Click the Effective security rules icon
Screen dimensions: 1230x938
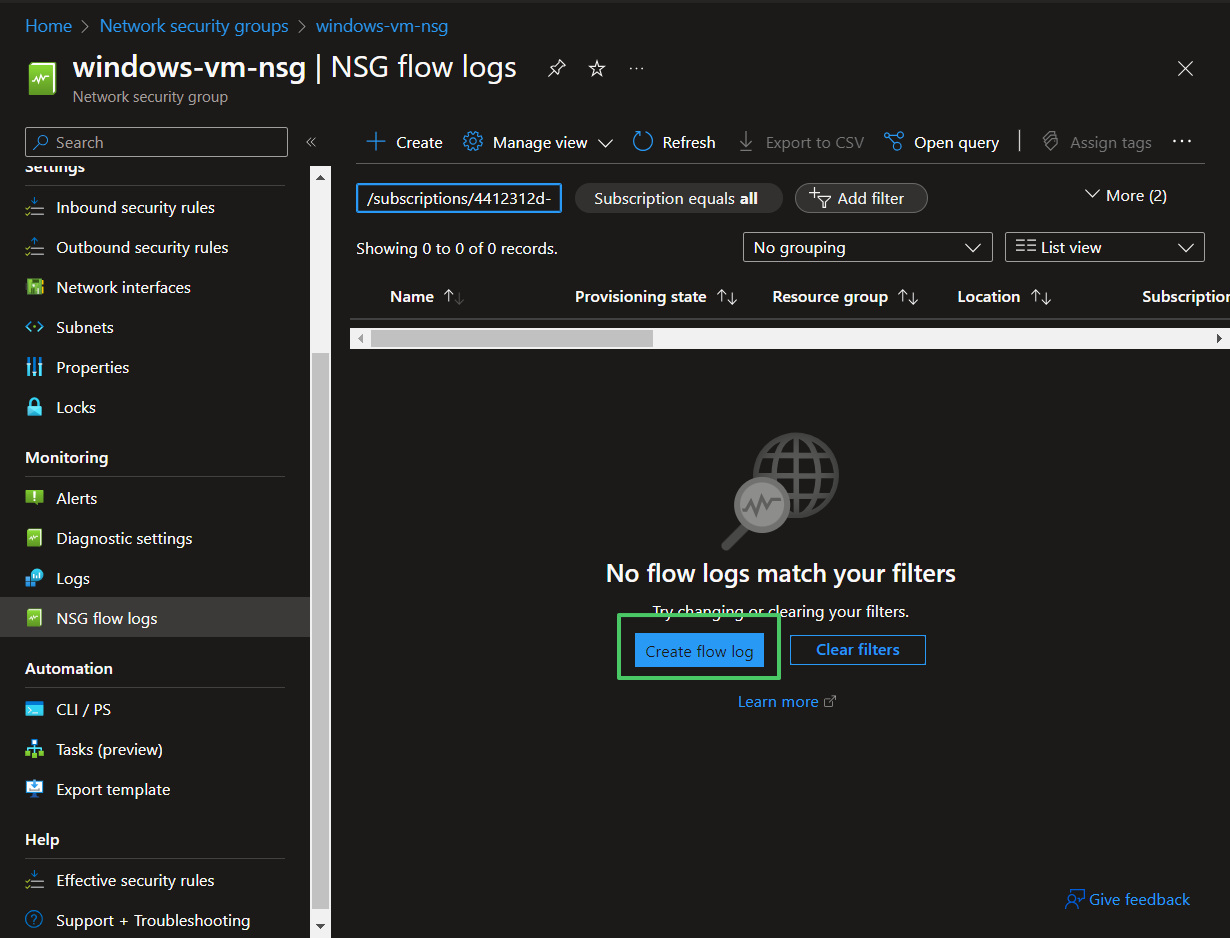[35, 880]
